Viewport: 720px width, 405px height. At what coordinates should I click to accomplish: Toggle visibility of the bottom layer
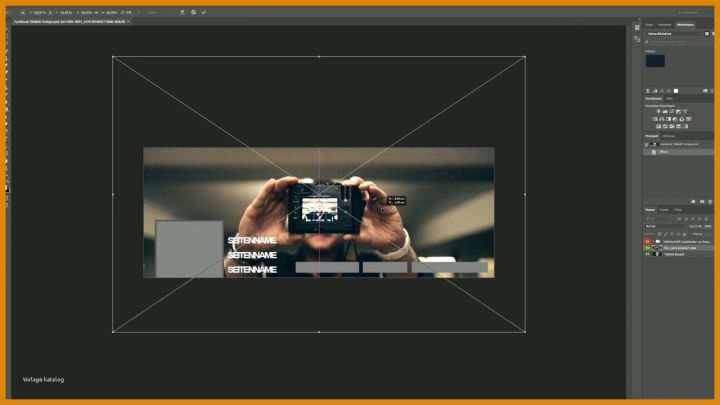pyautogui.click(x=647, y=254)
